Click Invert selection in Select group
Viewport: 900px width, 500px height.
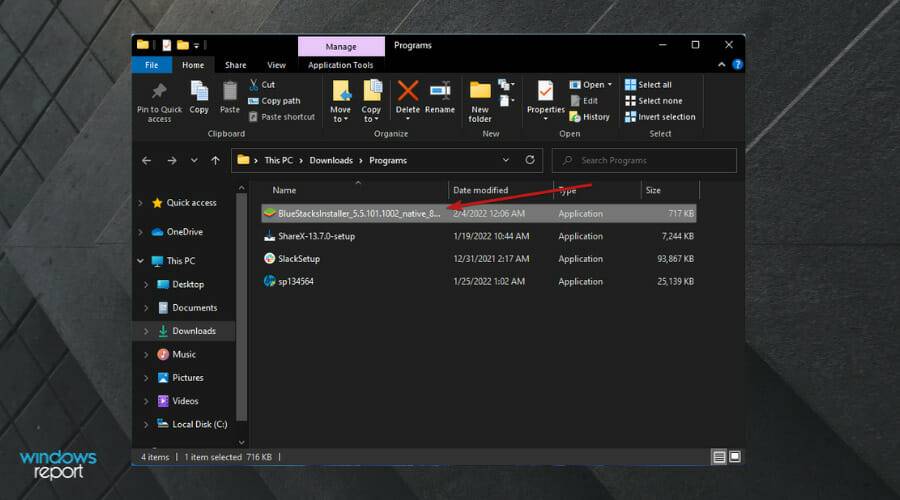pyautogui.click(x=660, y=117)
